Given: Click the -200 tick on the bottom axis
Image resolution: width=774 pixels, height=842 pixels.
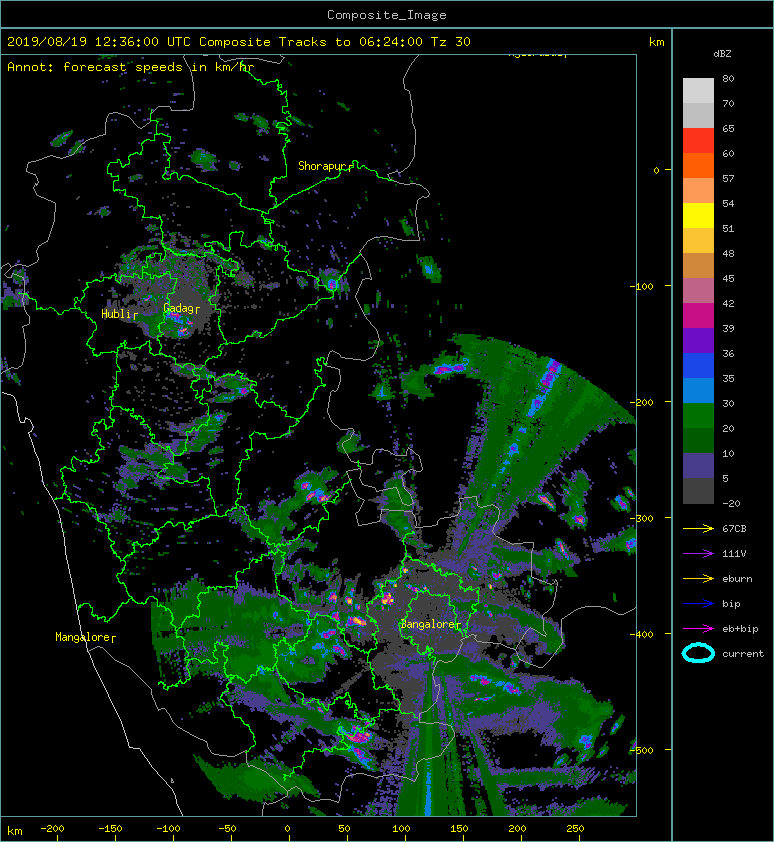Looking at the screenshot, I should (52, 829).
